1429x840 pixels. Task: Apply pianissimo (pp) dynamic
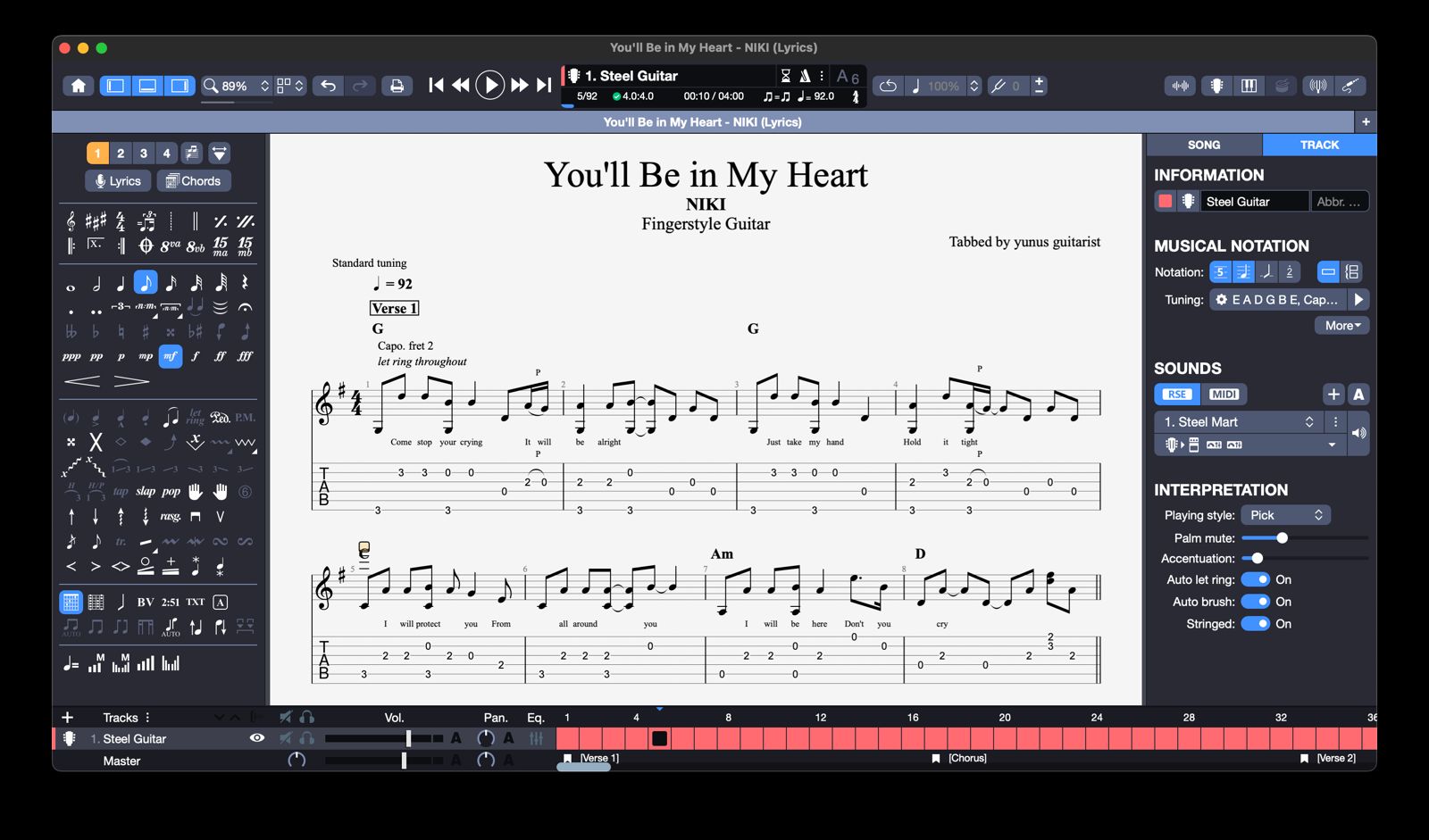point(96,356)
